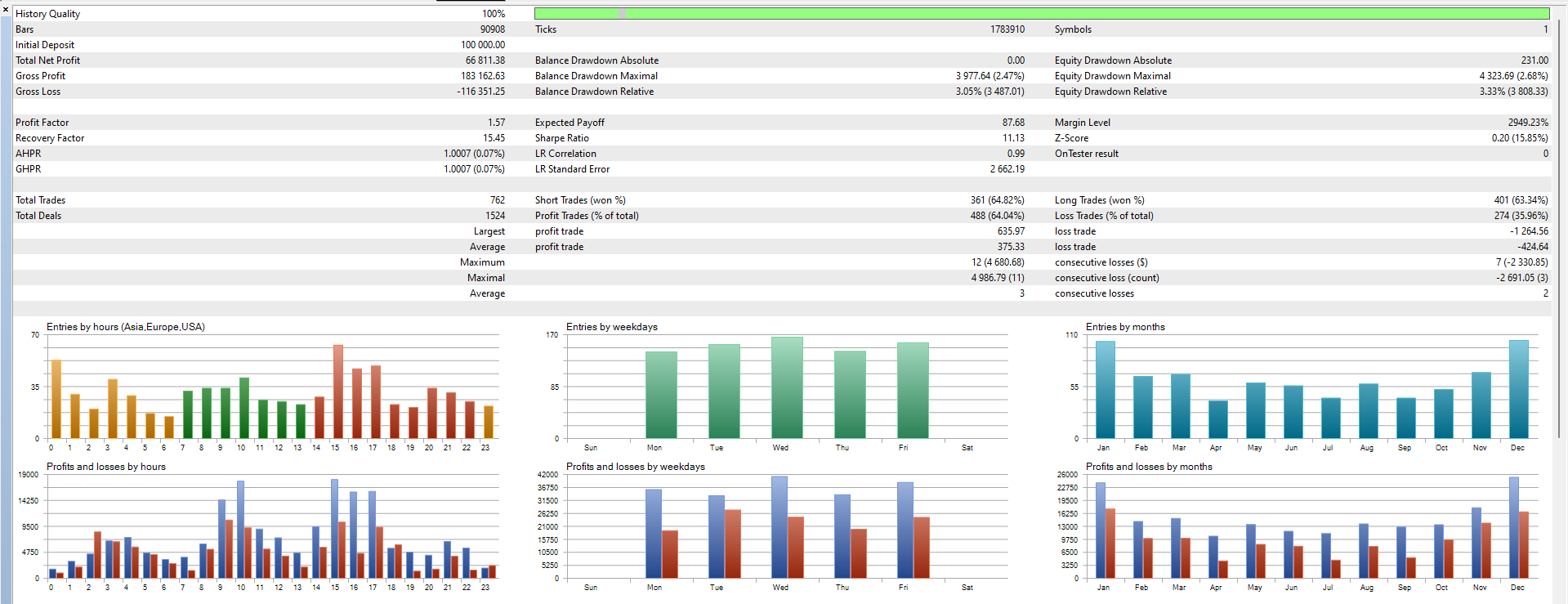This screenshot has height=604, width=1568.
Task: Click the Z-Score value 0.20 (15.85%)
Action: tap(1520, 138)
